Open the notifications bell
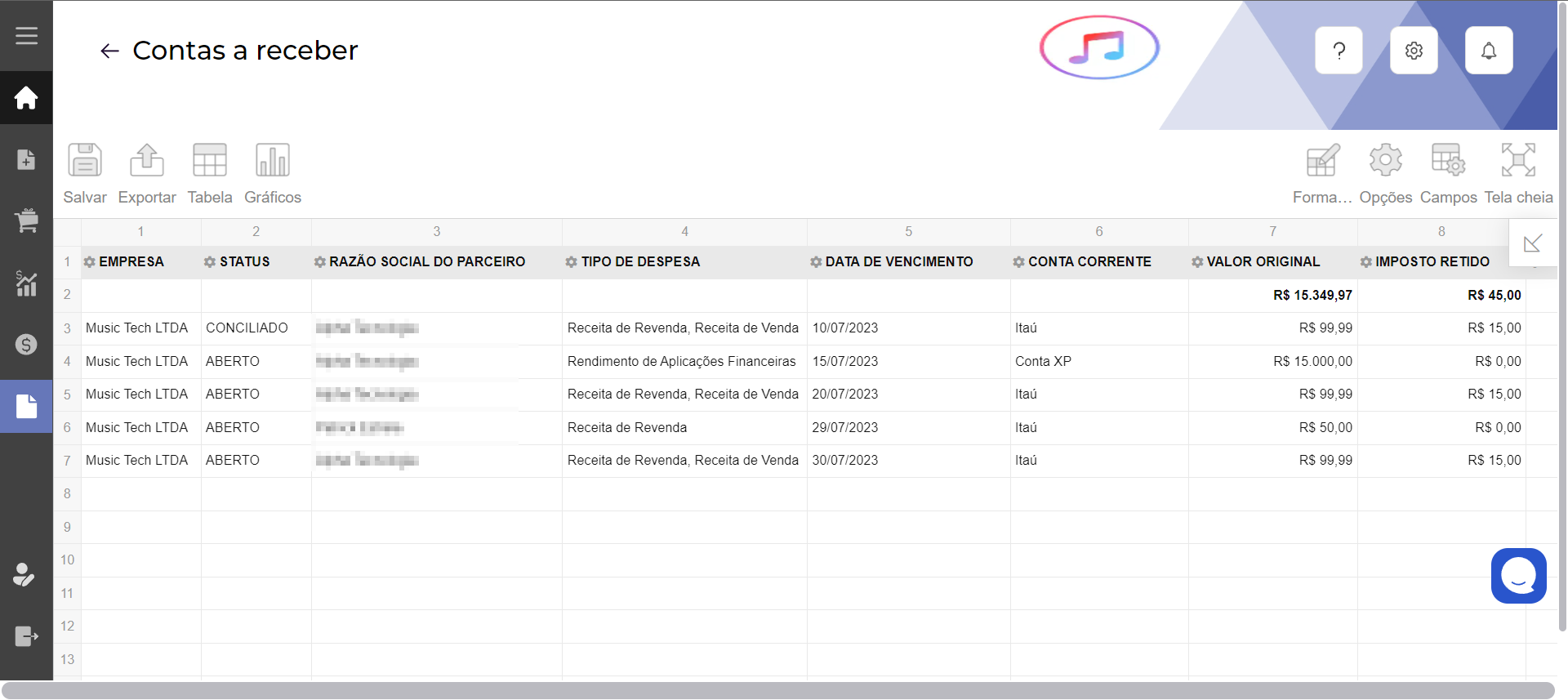This screenshot has width=1568, height=700. click(1489, 51)
